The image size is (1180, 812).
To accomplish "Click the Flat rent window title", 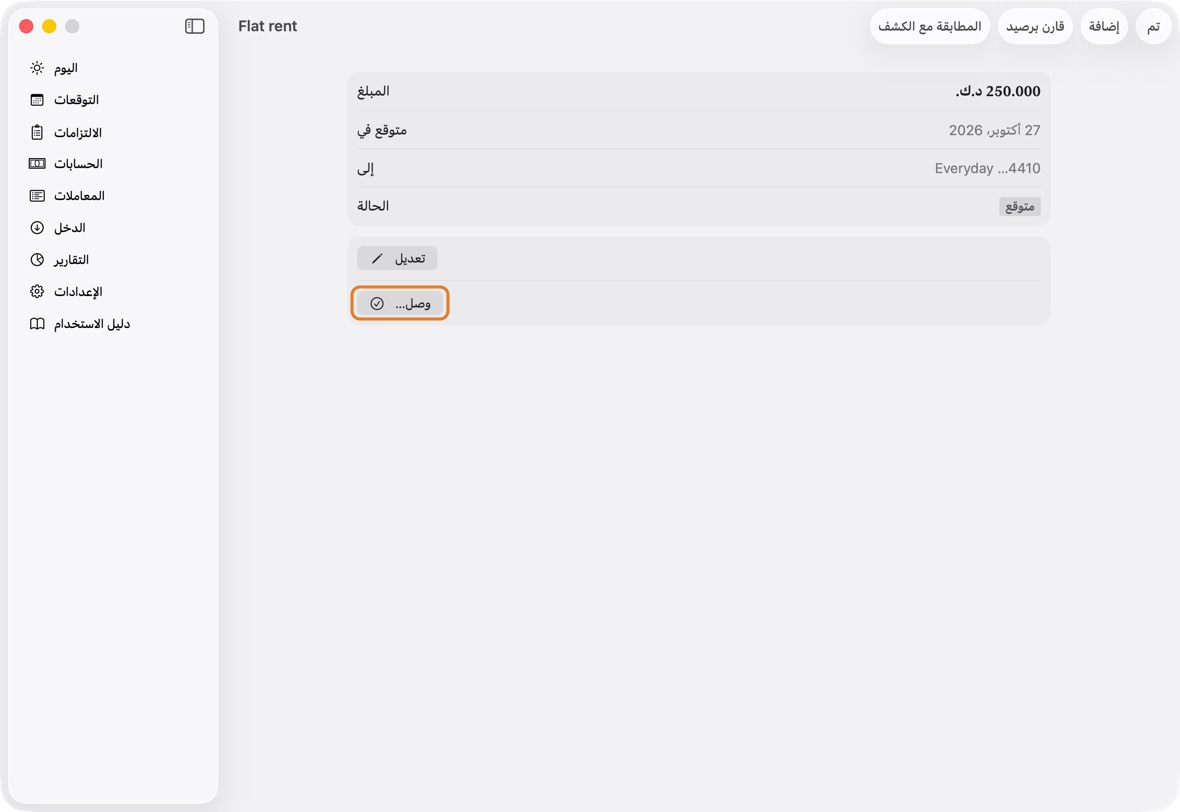I will click(268, 26).
